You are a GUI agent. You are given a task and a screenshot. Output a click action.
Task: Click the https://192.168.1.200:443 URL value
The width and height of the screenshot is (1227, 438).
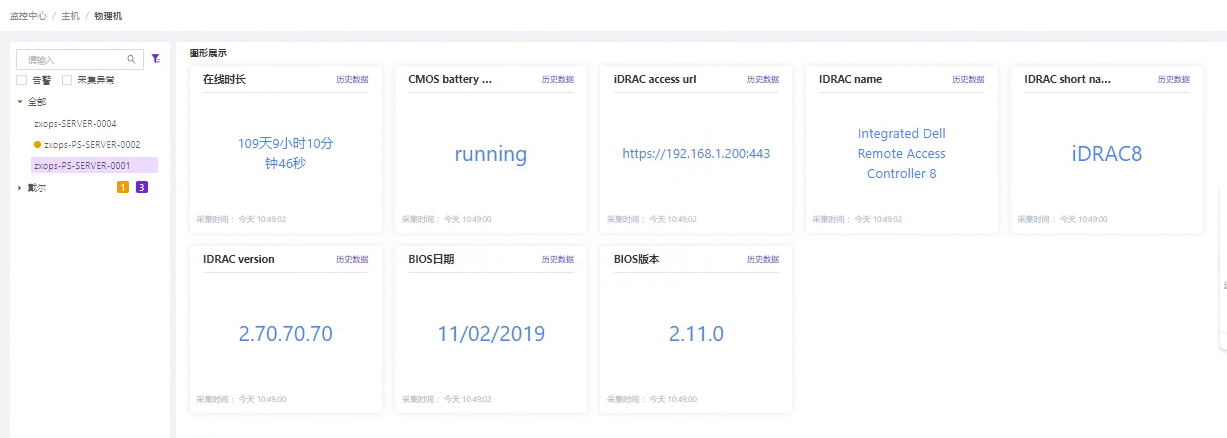[x=696, y=154]
